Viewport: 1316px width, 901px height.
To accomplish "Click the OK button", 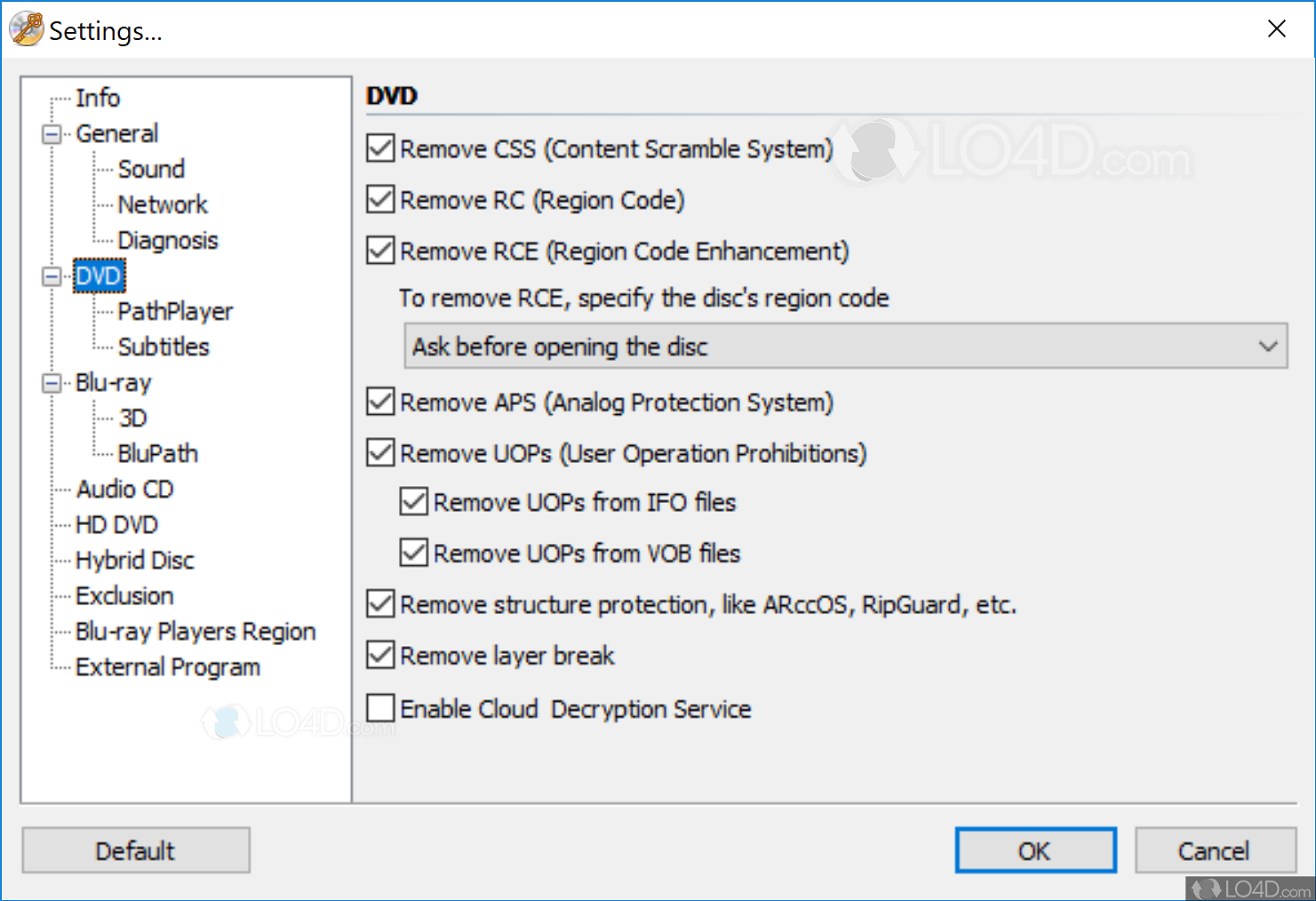I will tap(1035, 850).
